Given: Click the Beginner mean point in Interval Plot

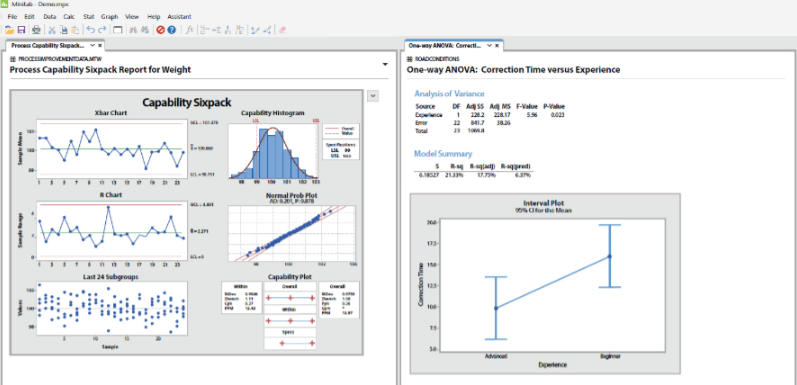Looking at the screenshot, I should click(610, 256).
